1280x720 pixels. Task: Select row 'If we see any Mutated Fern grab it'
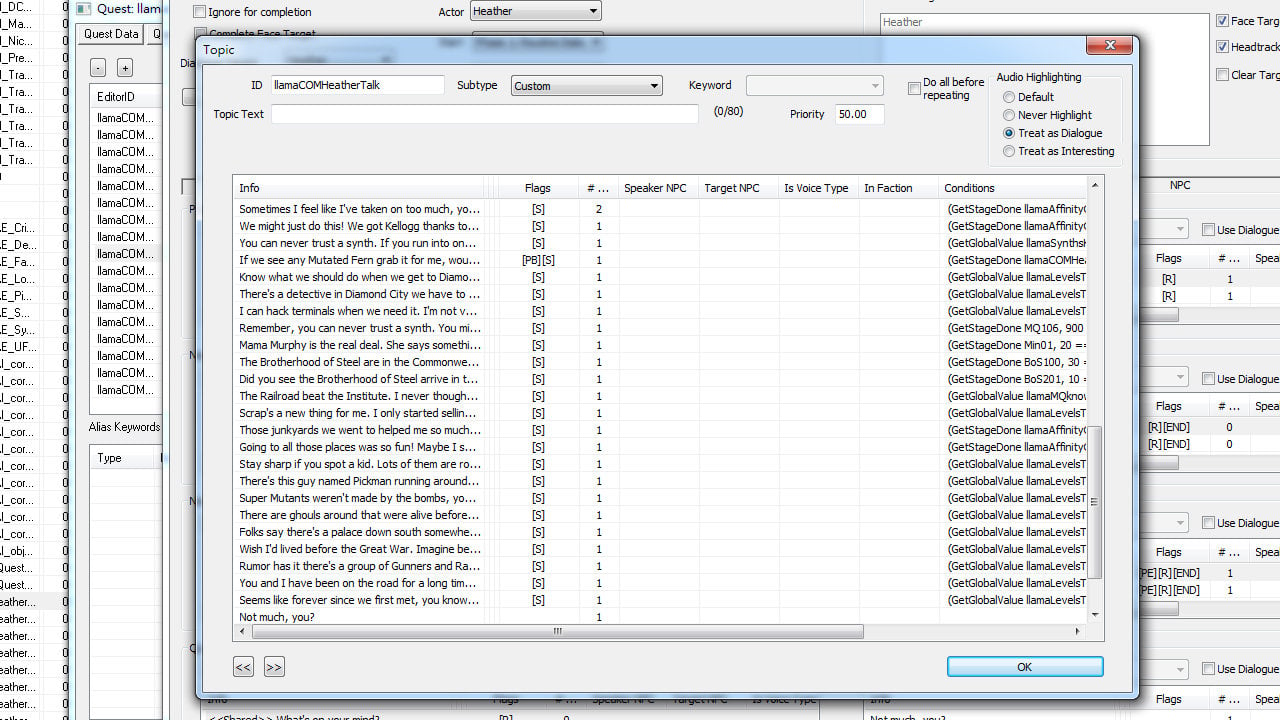(660, 260)
